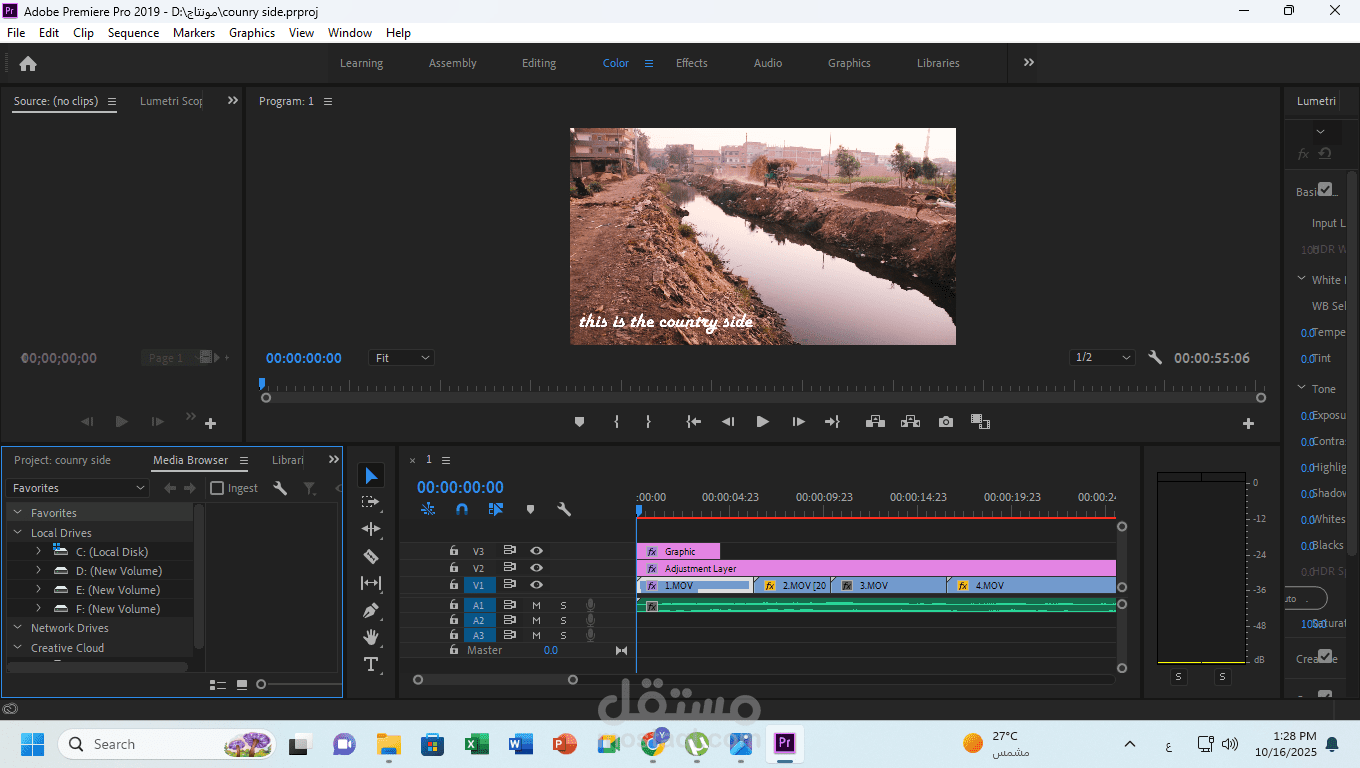This screenshot has height=768, width=1360.
Task: Collapse the Local Drives group
Action: tap(18, 533)
